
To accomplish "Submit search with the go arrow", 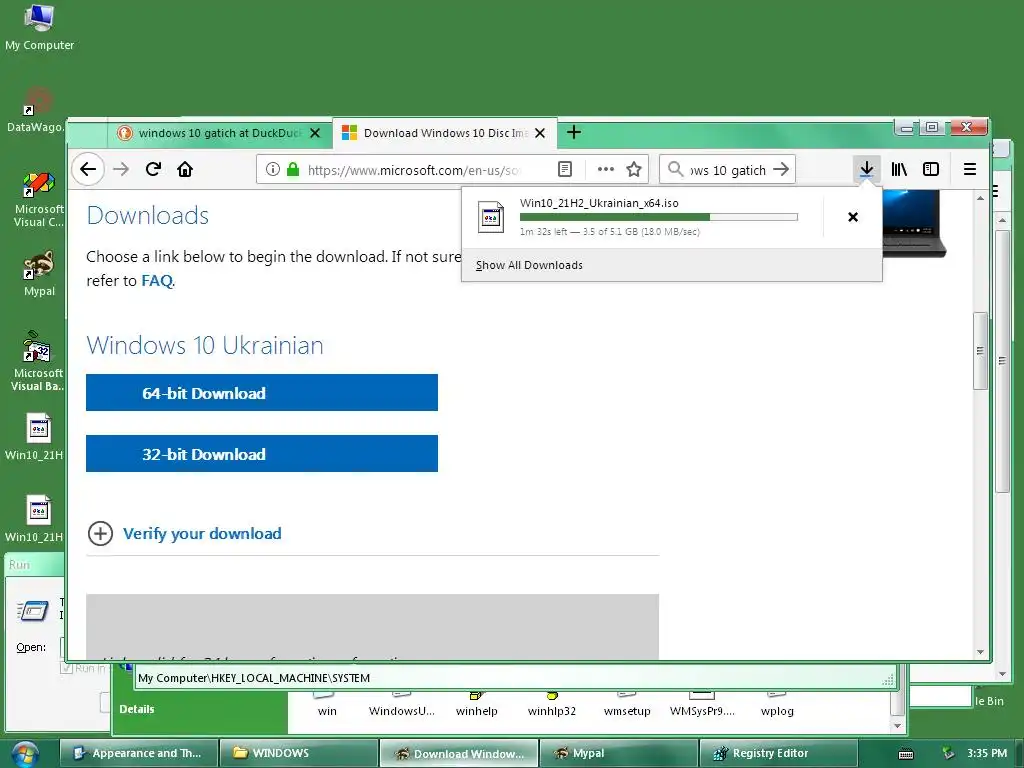I will click(x=781, y=170).
